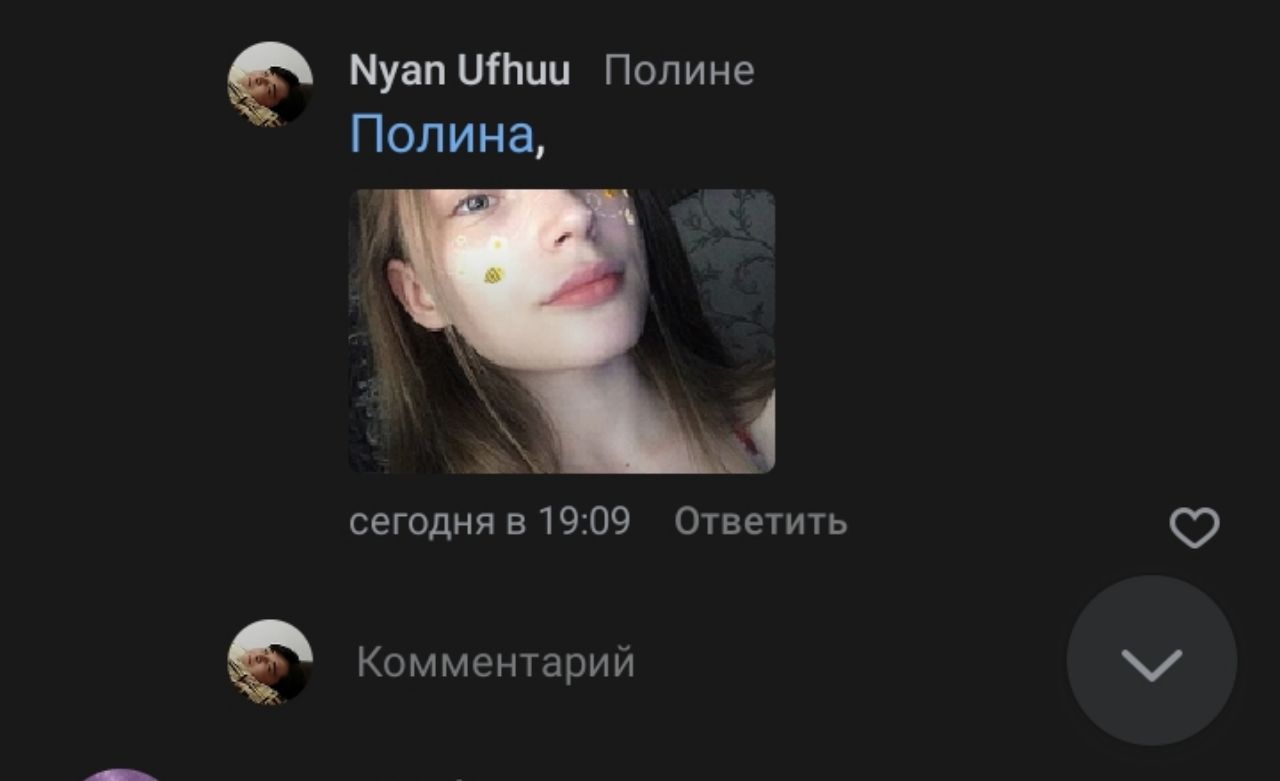Reply to Nyan Ufhuu via Ответить

pyautogui.click(x=761, y=521)
